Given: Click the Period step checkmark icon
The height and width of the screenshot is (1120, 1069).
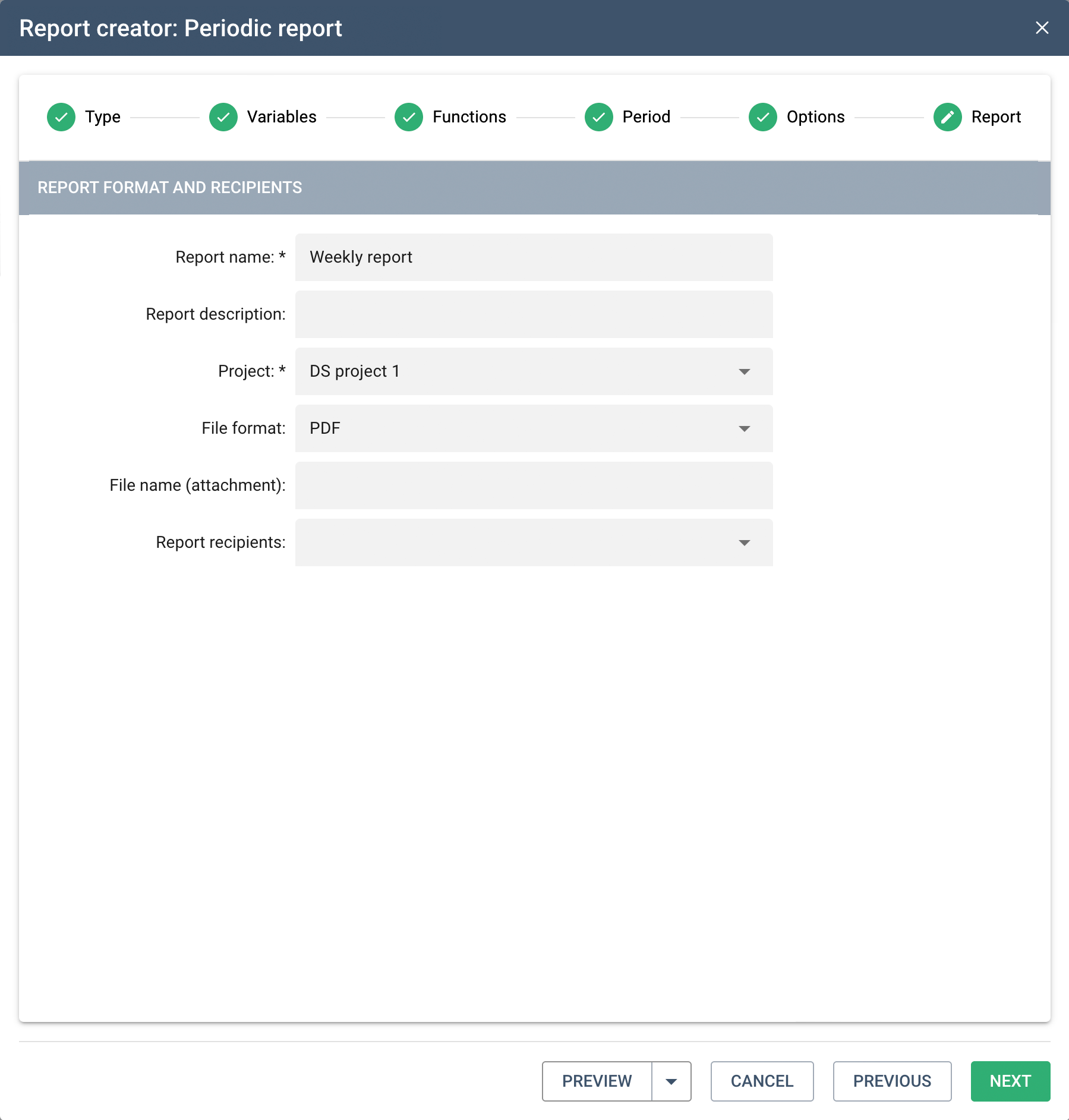Looking at the screenshot, I should (599, 117).
